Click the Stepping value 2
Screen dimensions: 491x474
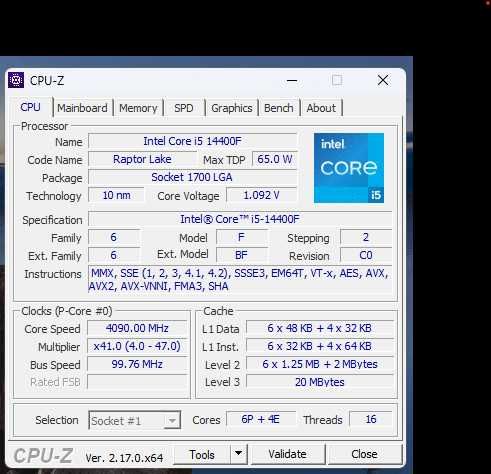tap(366, 237)
